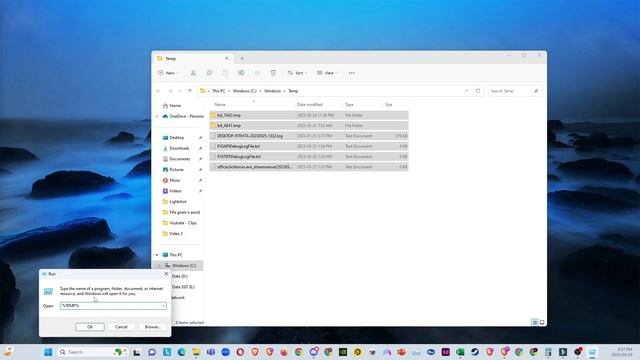Screen dimensions: 640x360
Task: Click the Open text field in the Run dialog
Action: click(x=113, y=306)
